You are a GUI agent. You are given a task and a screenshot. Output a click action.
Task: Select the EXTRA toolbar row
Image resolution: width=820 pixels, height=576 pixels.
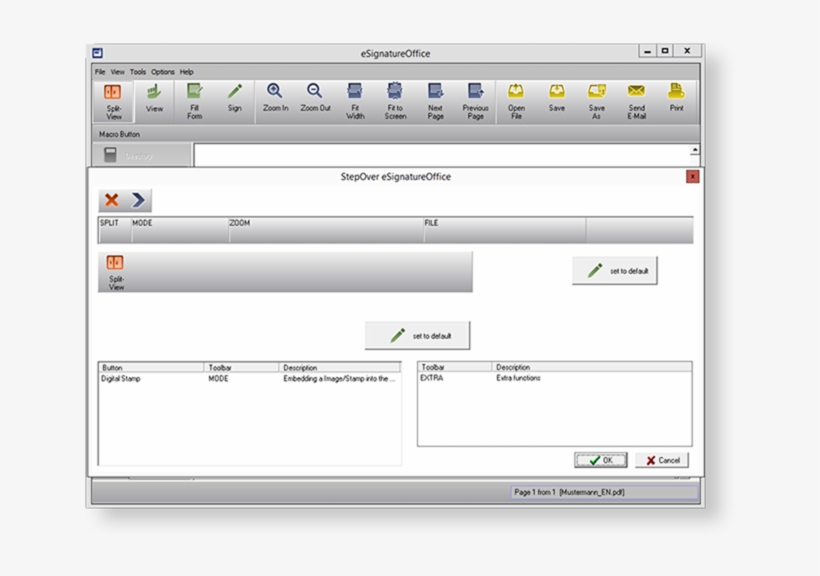click(x=554, y=378)
